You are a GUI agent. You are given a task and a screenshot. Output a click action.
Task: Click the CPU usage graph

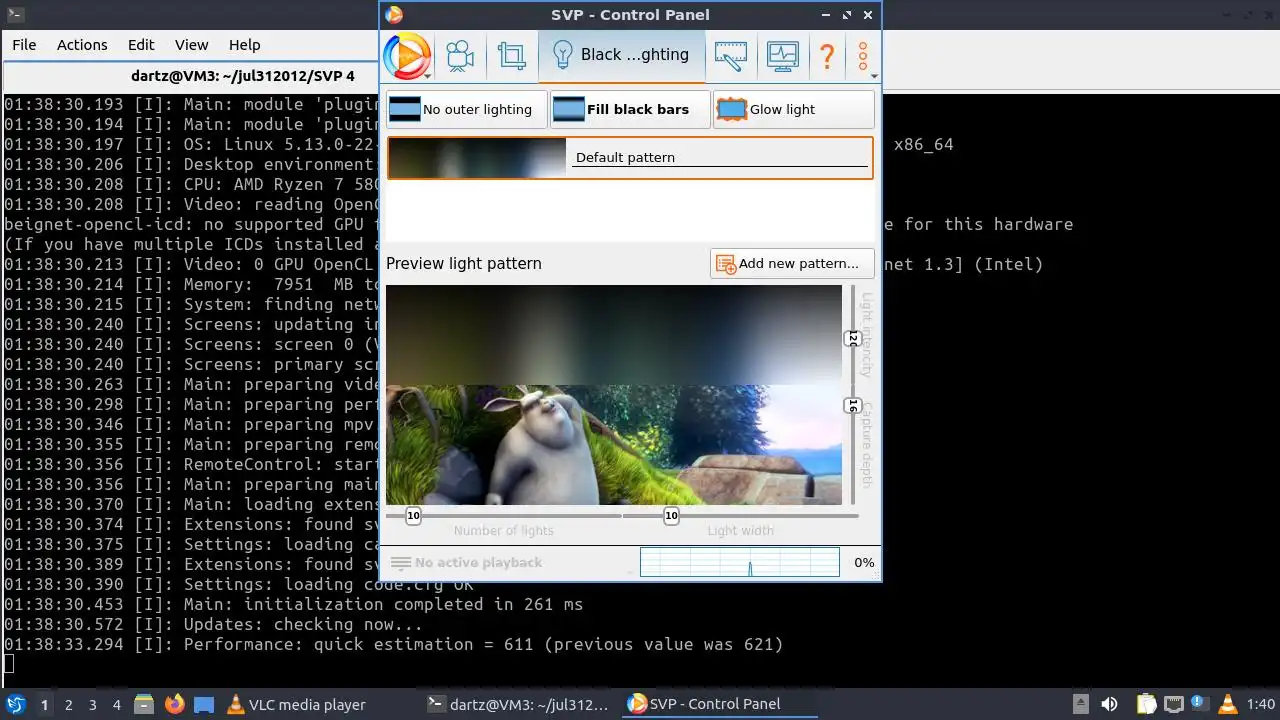click(x=740, y=562)
